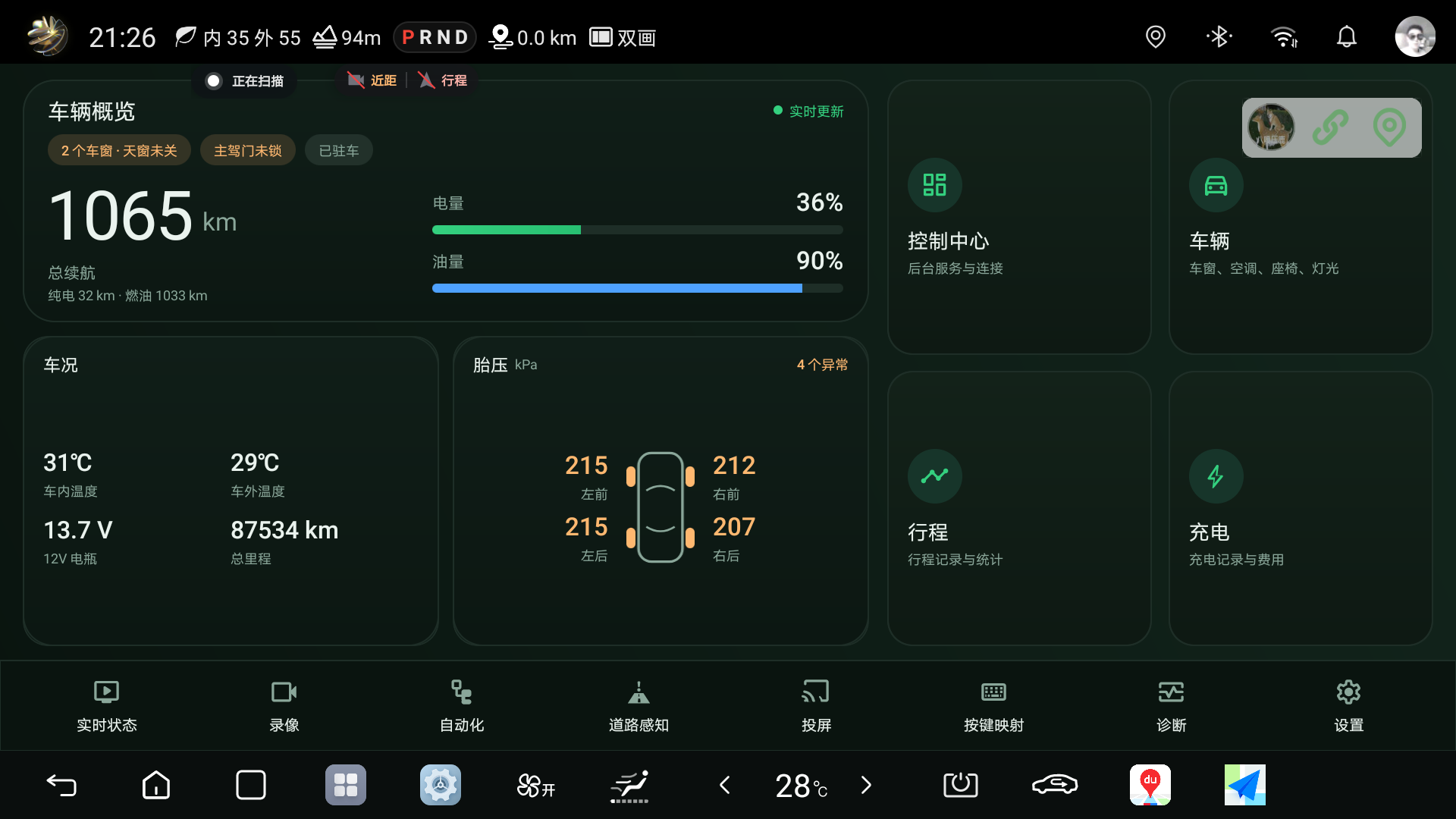Tap the green link chain icon
This screenshot has height=819, width=1456.
(1331, 127)
